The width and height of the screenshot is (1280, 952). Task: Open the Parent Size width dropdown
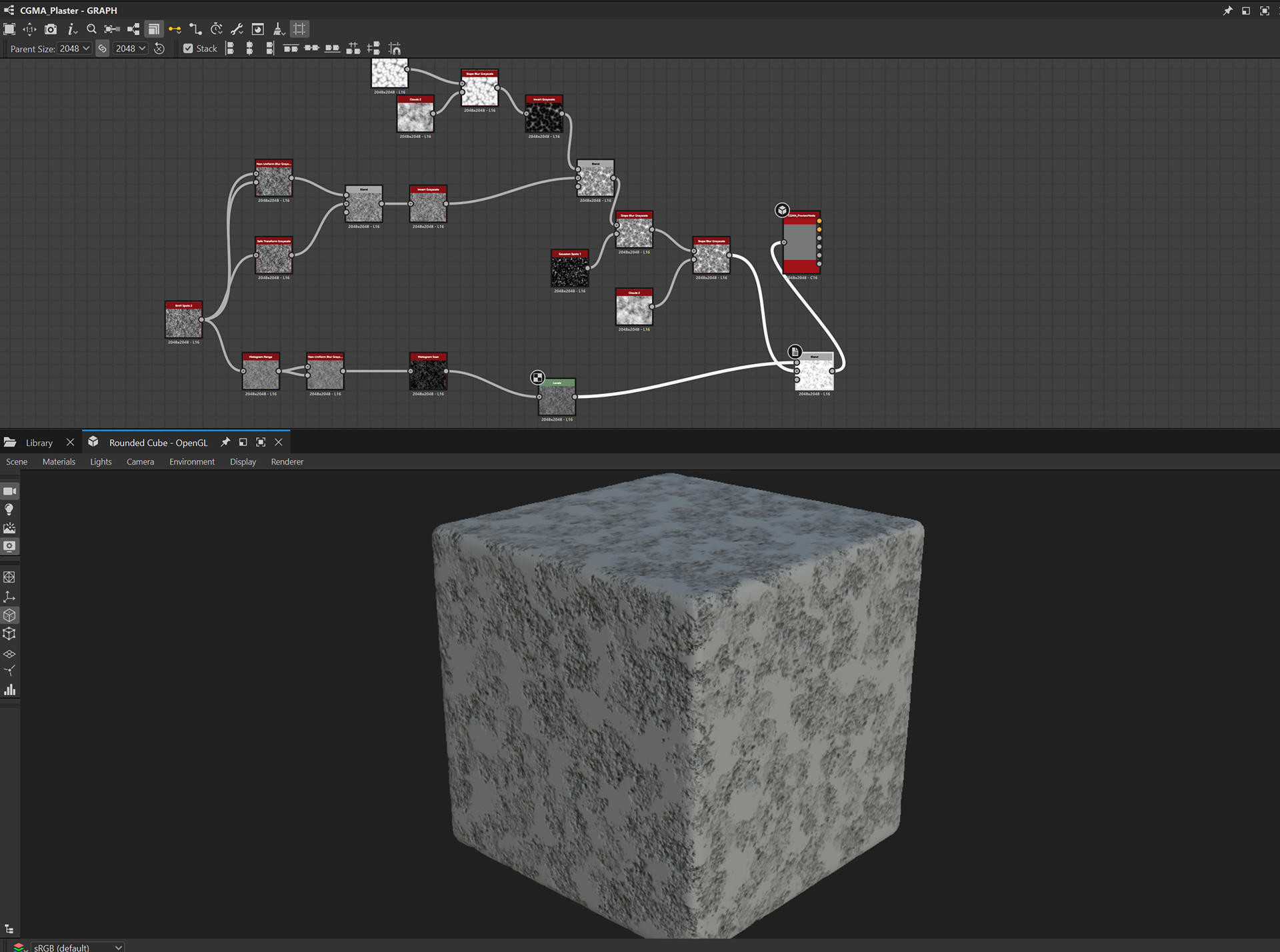pos(74,49)
